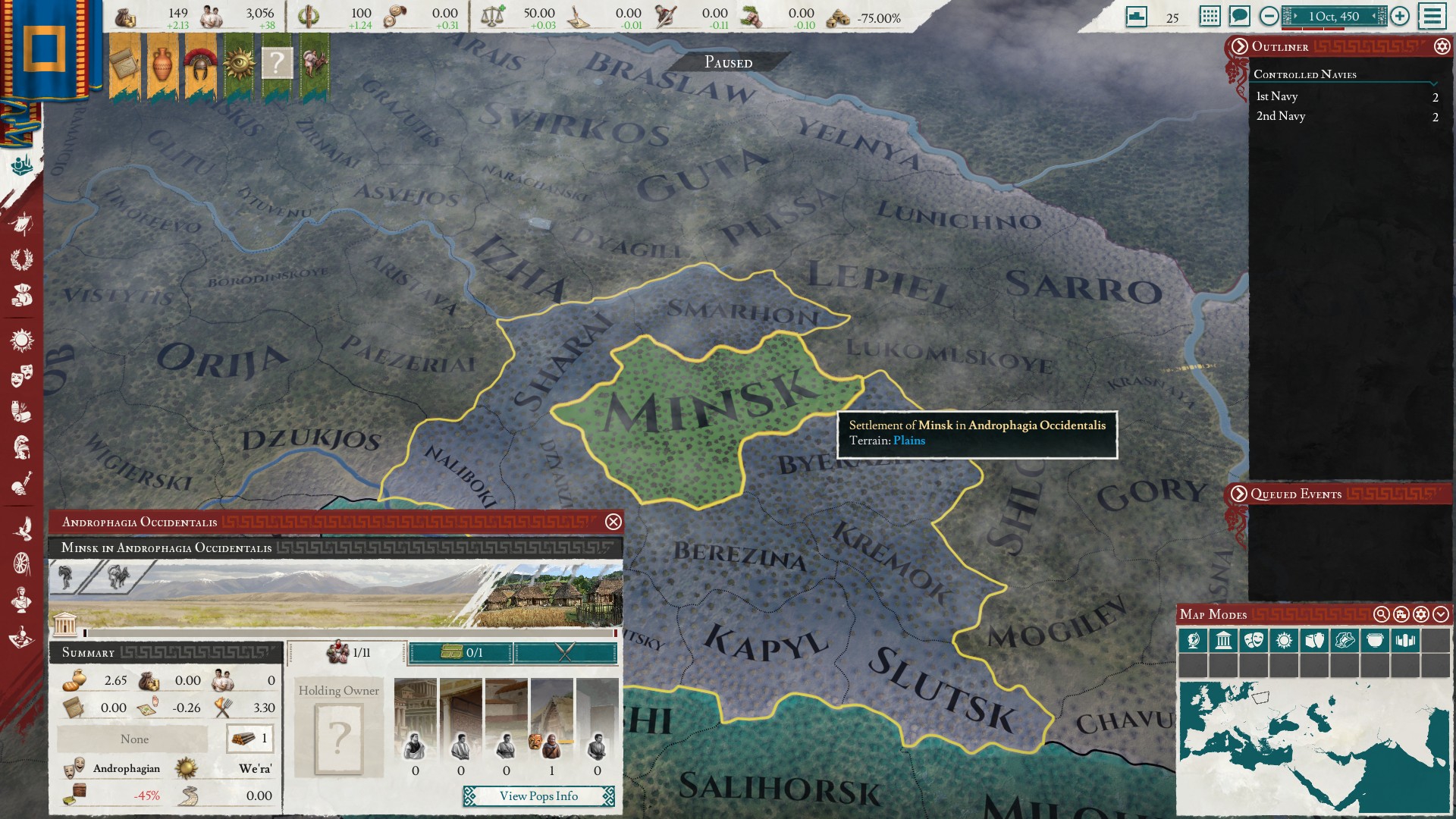Select the religion map mode (sun icon)
This screenshot has width=1456, height=819.
1284,641
